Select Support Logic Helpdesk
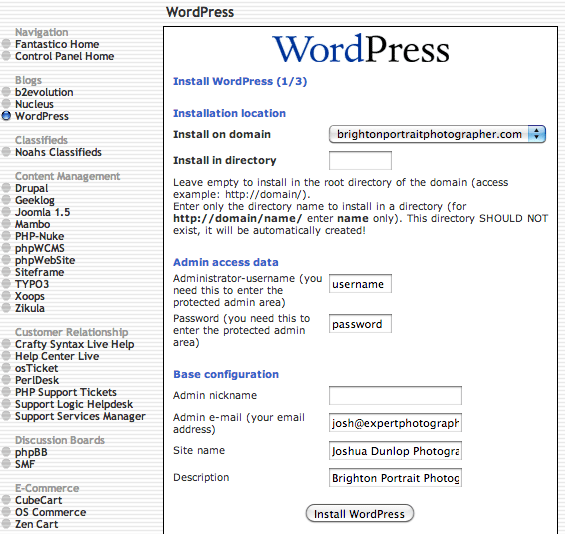This screenshot has width=565, height=534. 74,404
